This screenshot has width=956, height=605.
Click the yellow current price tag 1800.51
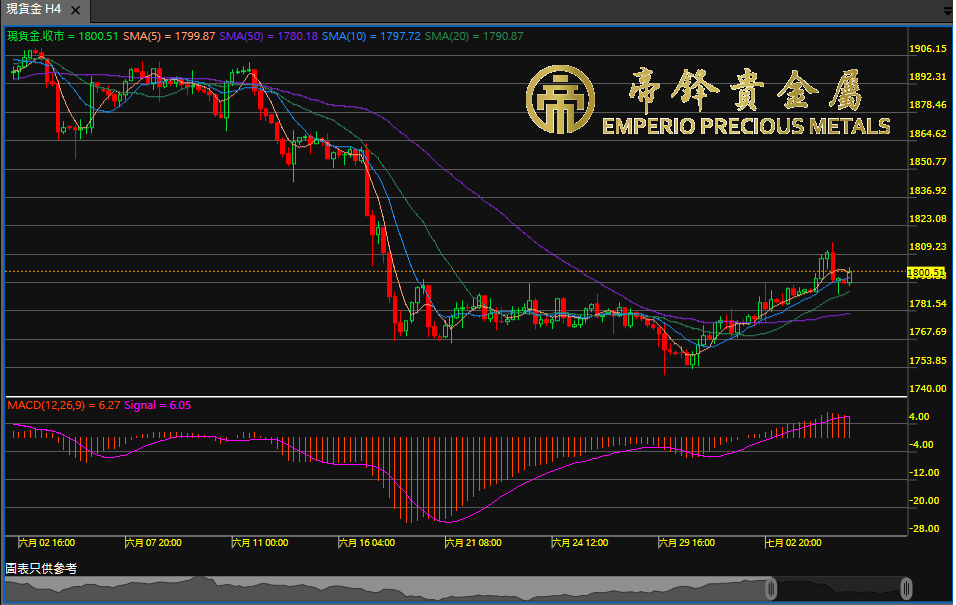(926, 272)
